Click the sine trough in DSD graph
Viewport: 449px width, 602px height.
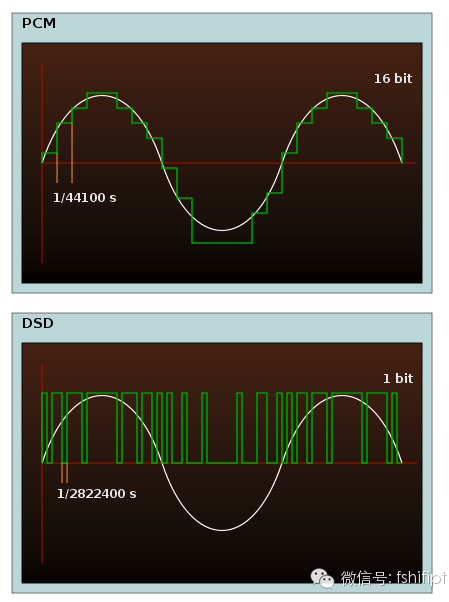[x=222, y=530]
